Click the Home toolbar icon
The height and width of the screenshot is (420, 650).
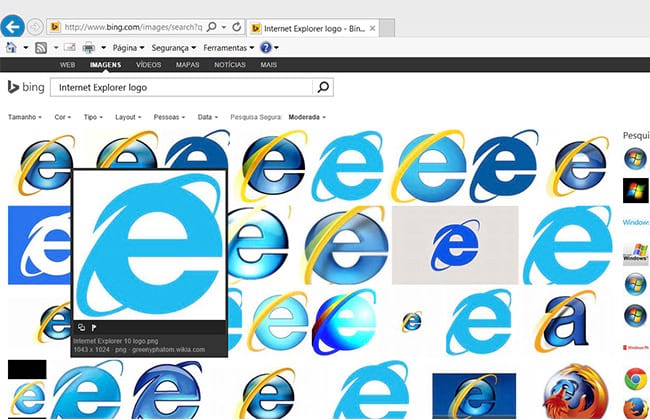pyautogui.click(x=11, y=48)
